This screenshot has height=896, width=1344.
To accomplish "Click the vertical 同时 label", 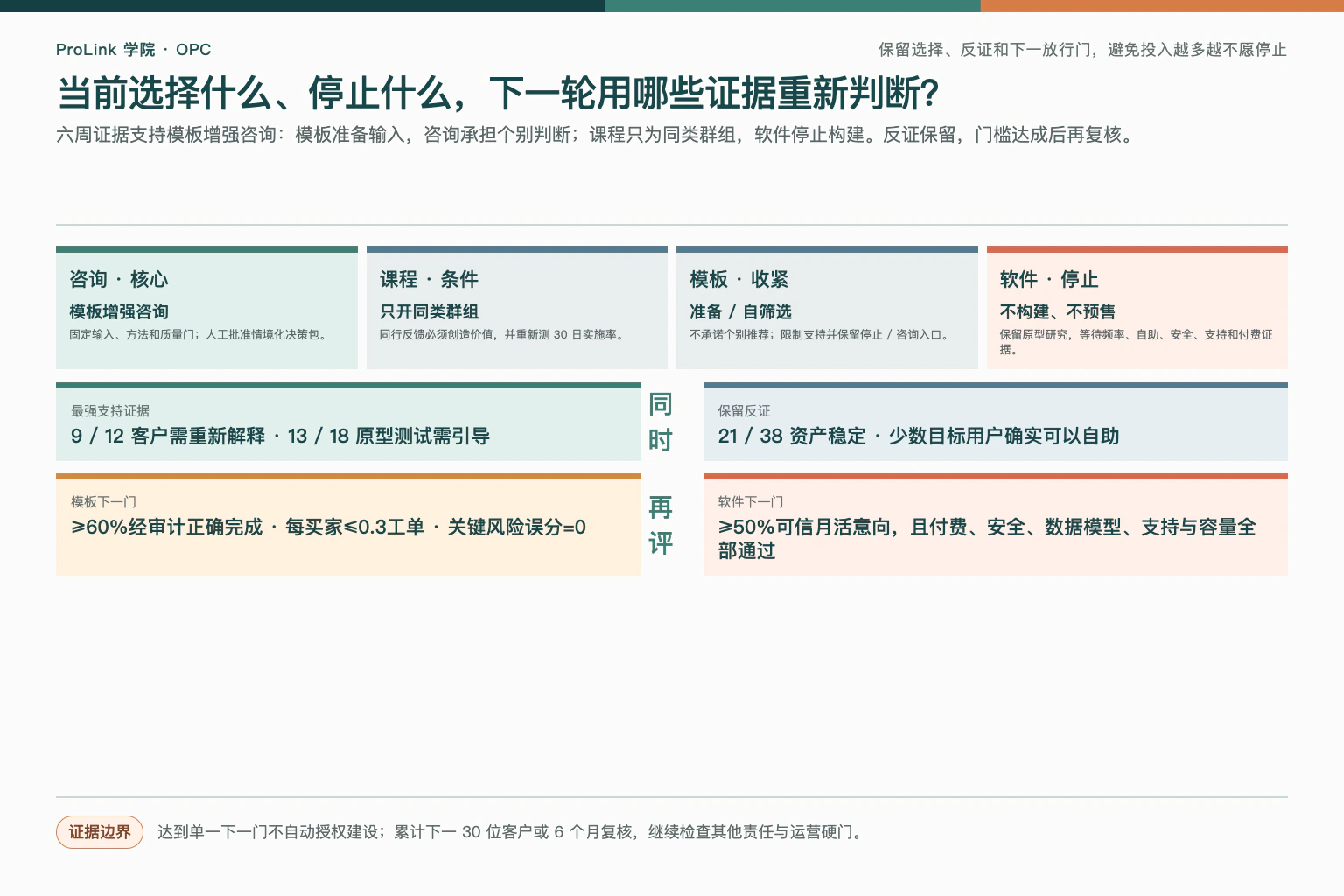I will (x=661, y=422).
